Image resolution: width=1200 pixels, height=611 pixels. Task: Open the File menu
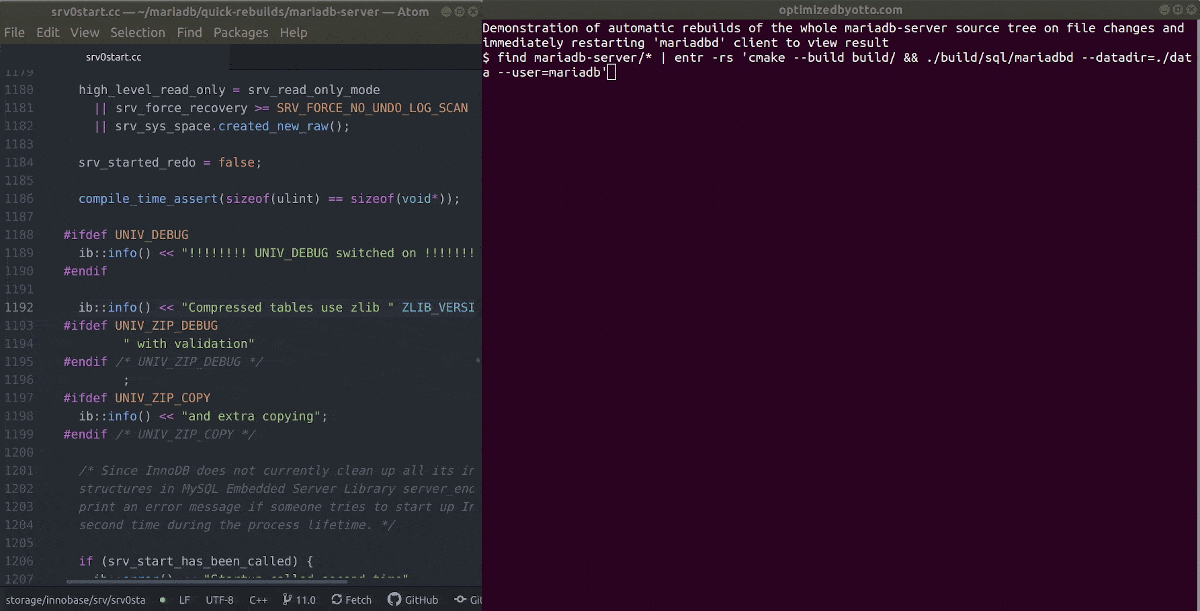(x=15, y=32)
